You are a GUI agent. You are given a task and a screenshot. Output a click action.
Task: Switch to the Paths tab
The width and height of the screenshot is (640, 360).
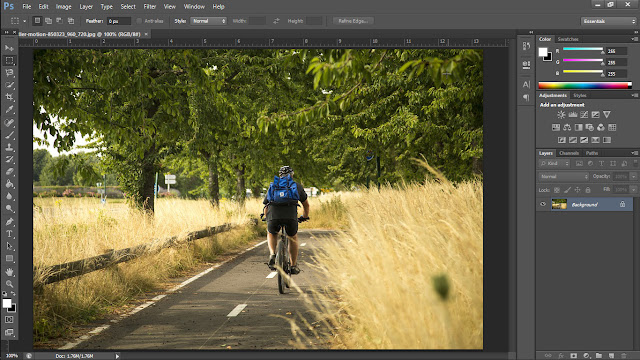point(592,153)
